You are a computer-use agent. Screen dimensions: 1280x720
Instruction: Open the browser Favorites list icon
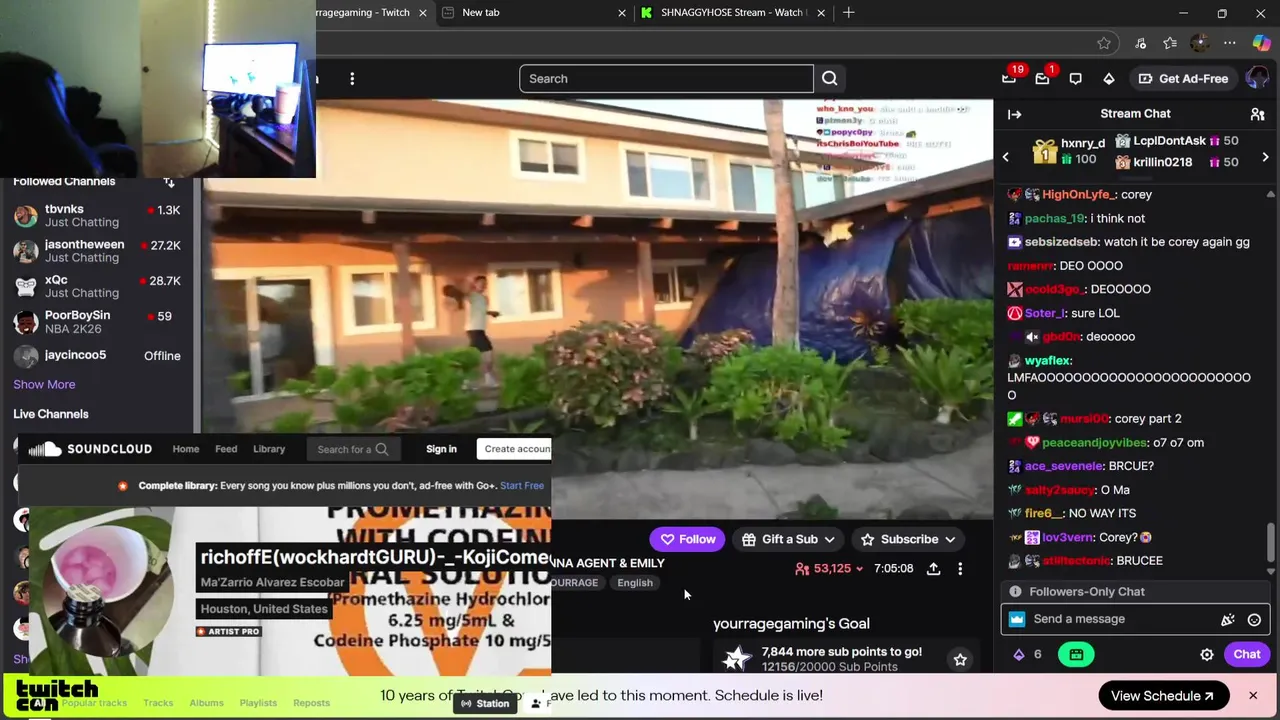pyautogui.click(x=1170, y=43)
